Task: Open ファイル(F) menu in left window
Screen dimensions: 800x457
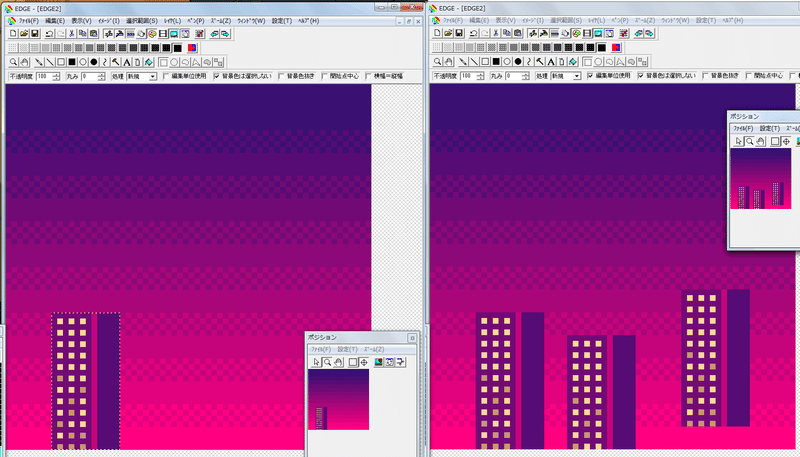Action: pos(29,21)
